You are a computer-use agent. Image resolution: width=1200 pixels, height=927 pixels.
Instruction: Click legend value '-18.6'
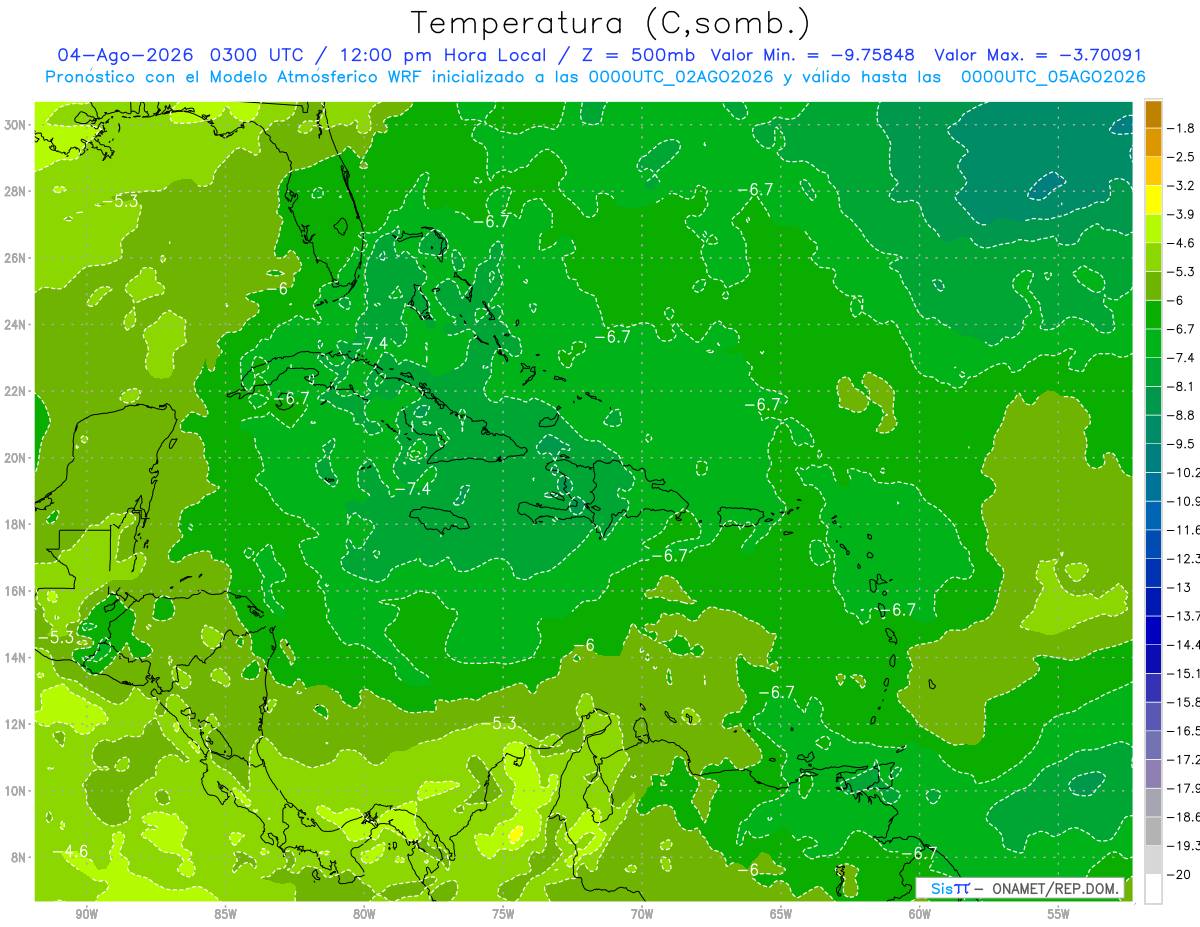point(1184,817)
